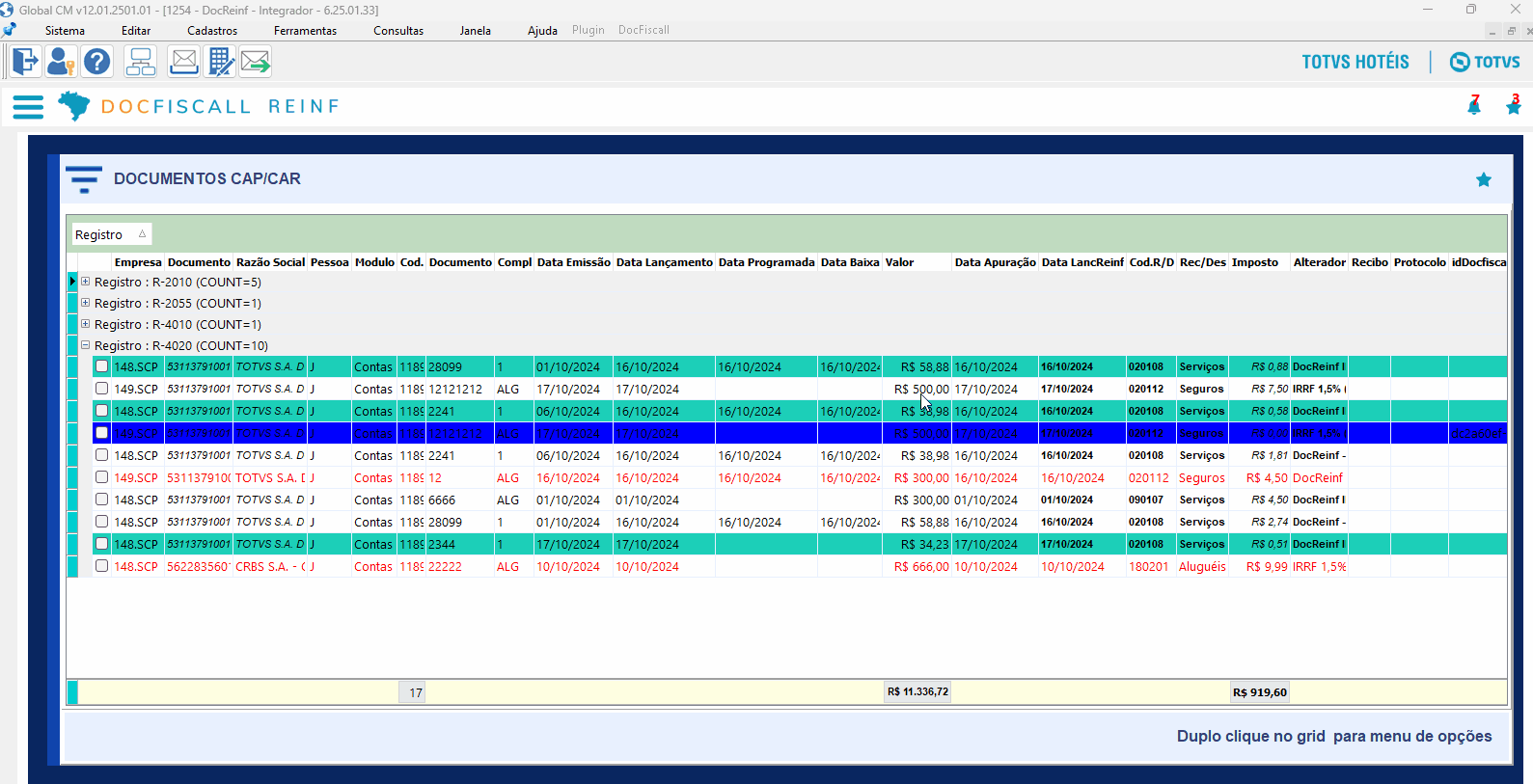Click the Protocolo column header
The width and height of the screenshot is (1533, 784).
pyautogui.click(x=1420, y=262)
